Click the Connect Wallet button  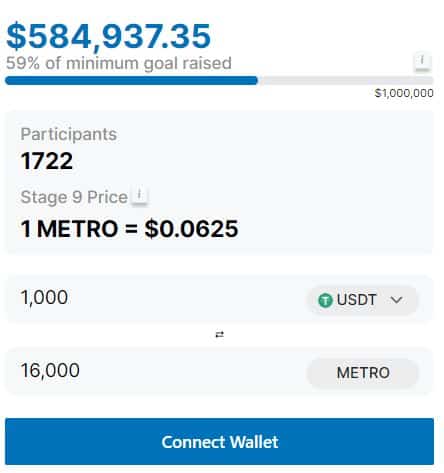point(219,442)
